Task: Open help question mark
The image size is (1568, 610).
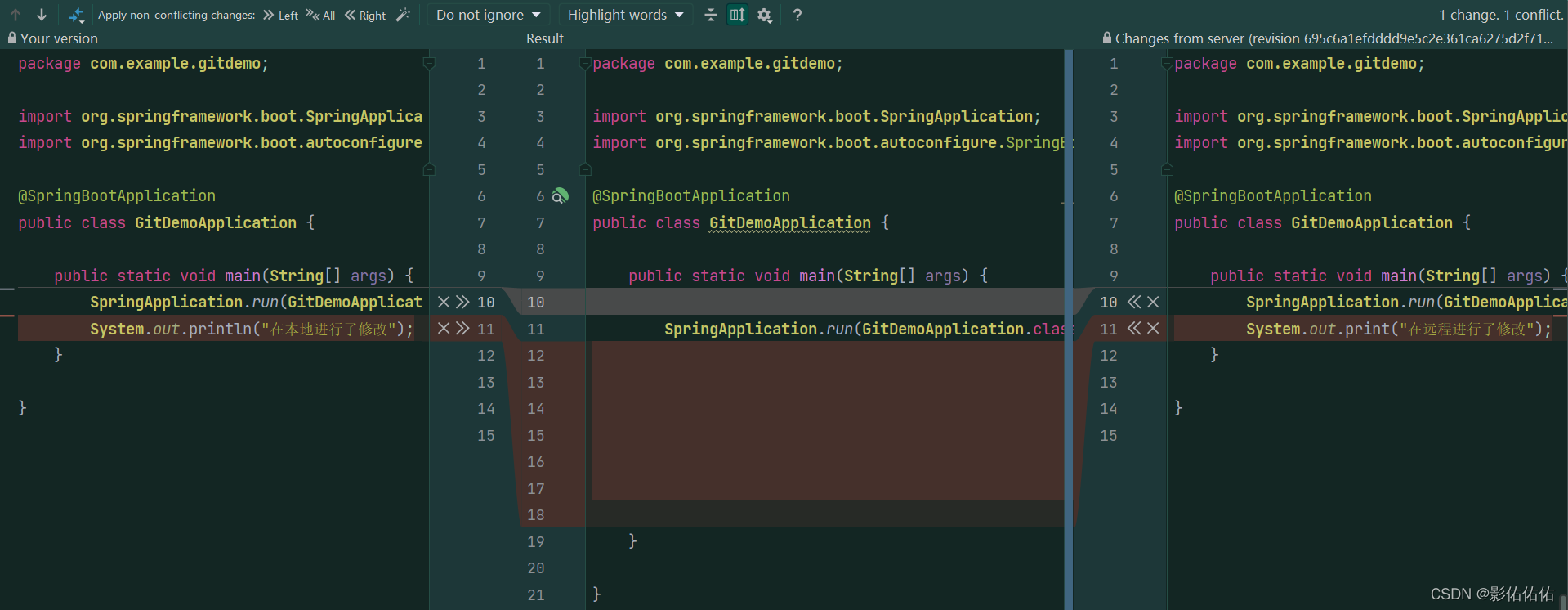Action: pos(797,15)
